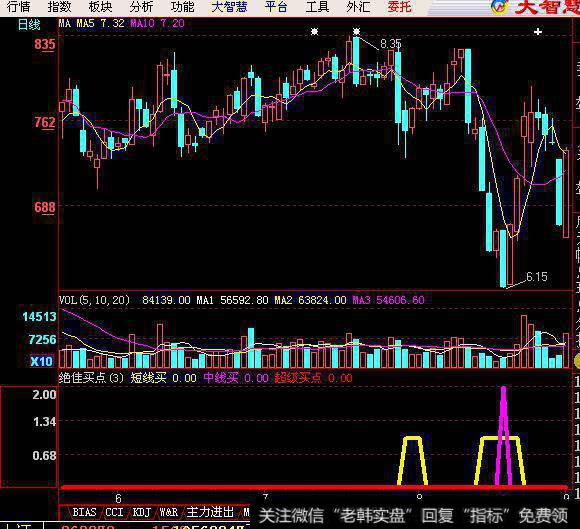Open the 功能 menu
The image size is (580, 529).
click(183, 7)
